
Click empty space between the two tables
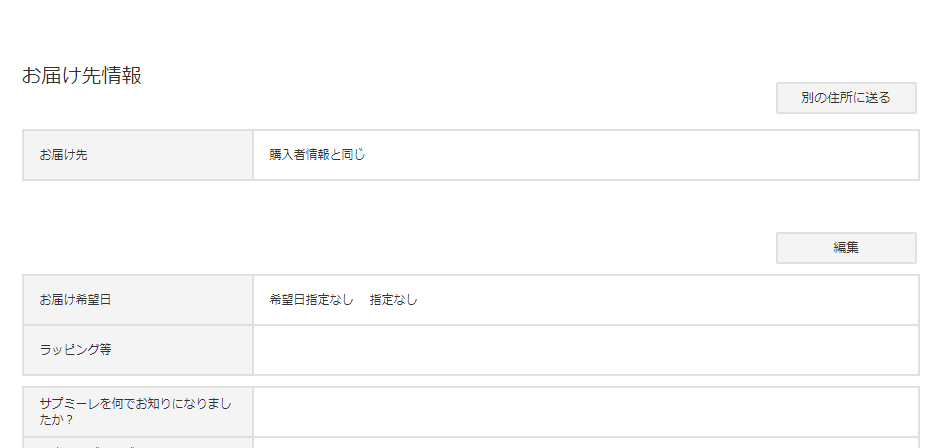[x=396, y=206]
